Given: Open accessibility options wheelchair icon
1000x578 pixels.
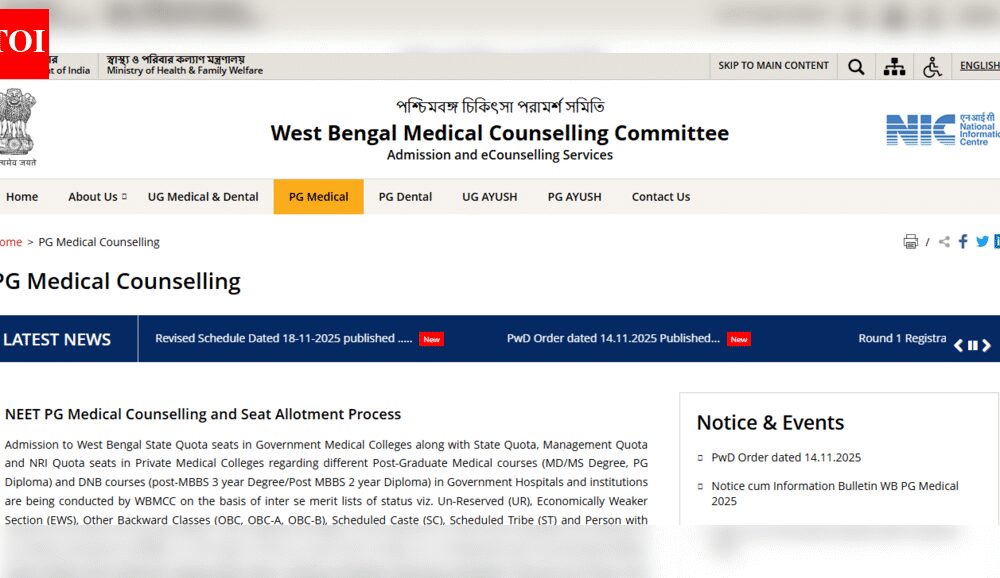Looking at the screenshot, I should pyautogui.click(x=932, y=67).
